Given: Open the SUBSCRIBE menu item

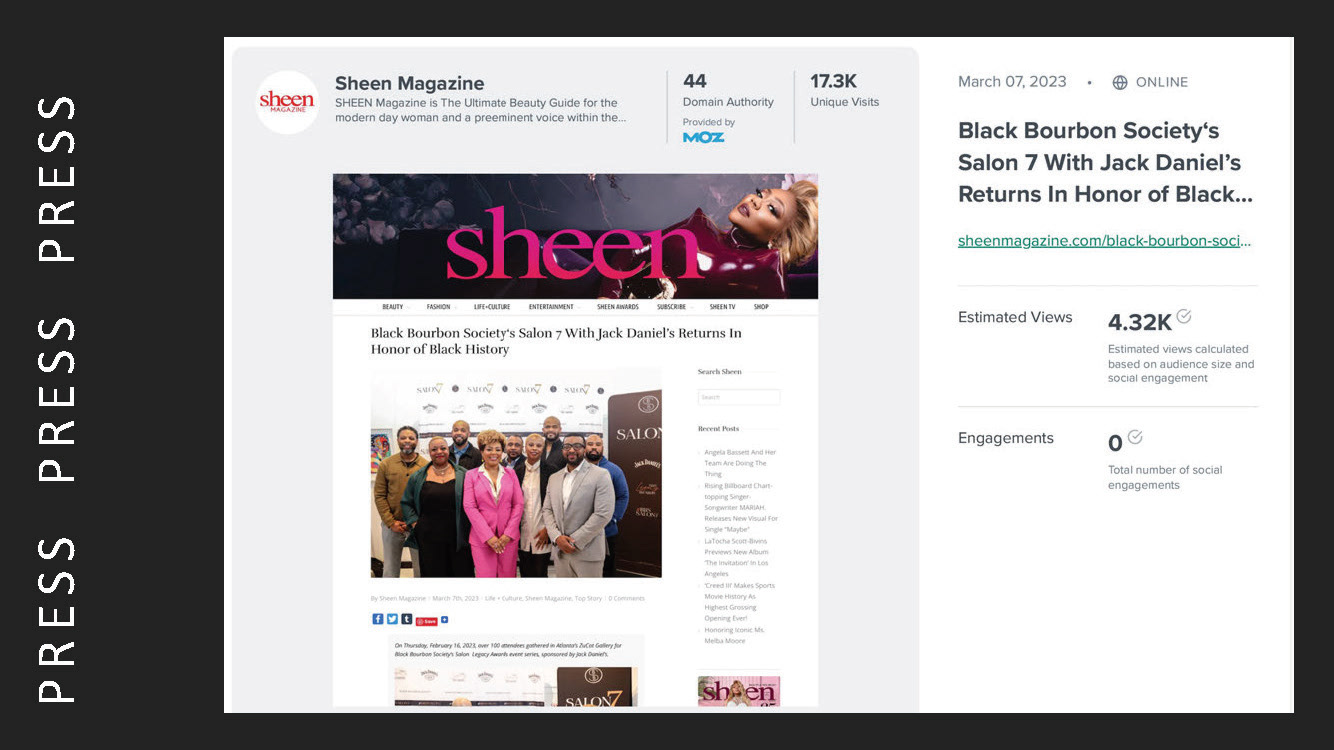Looking at the screenshot, I should (x=672, y=307).
